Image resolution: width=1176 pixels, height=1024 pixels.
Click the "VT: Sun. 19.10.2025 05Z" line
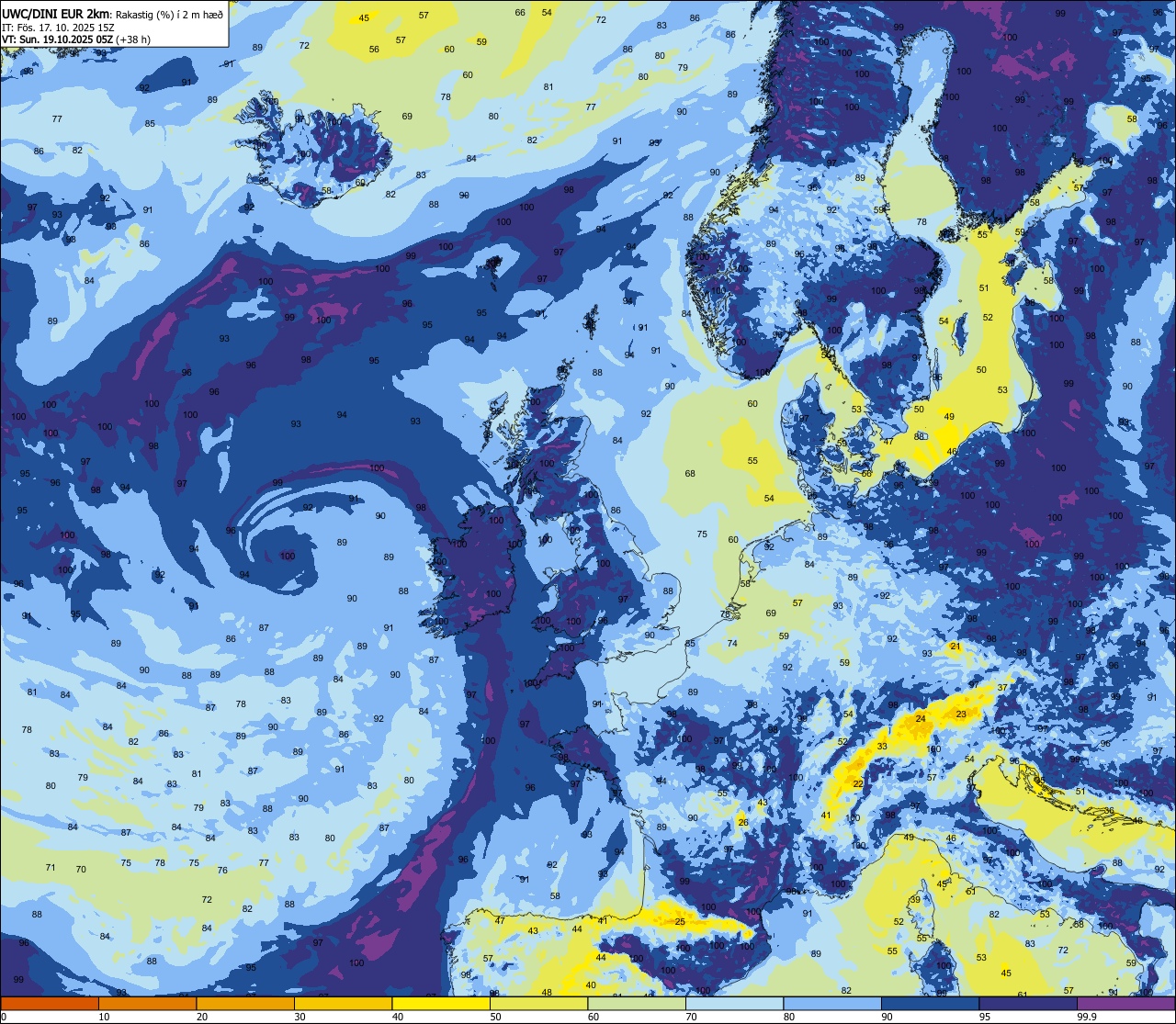click(57, 39)
